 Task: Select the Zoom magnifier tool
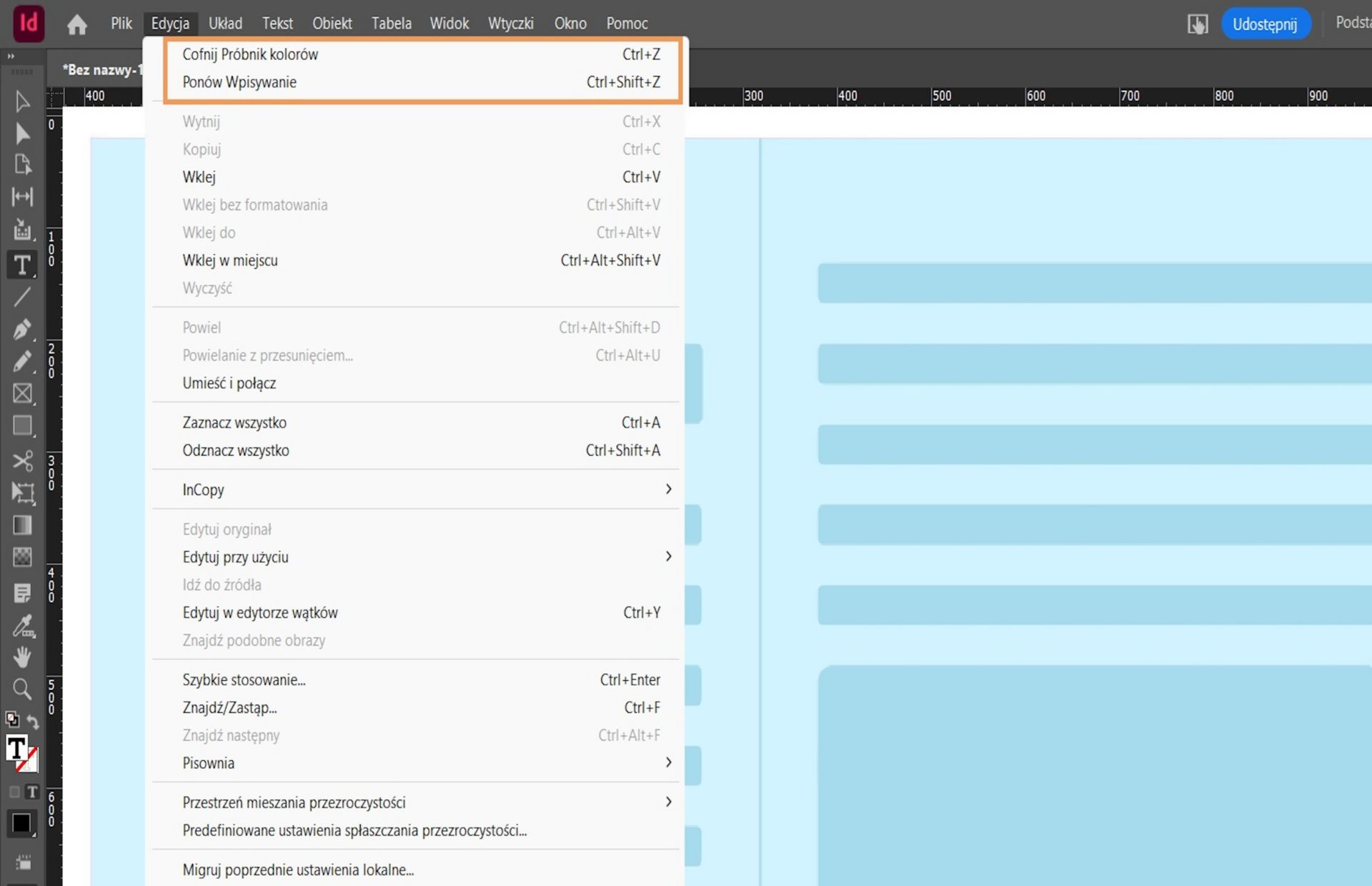point(22,689)
